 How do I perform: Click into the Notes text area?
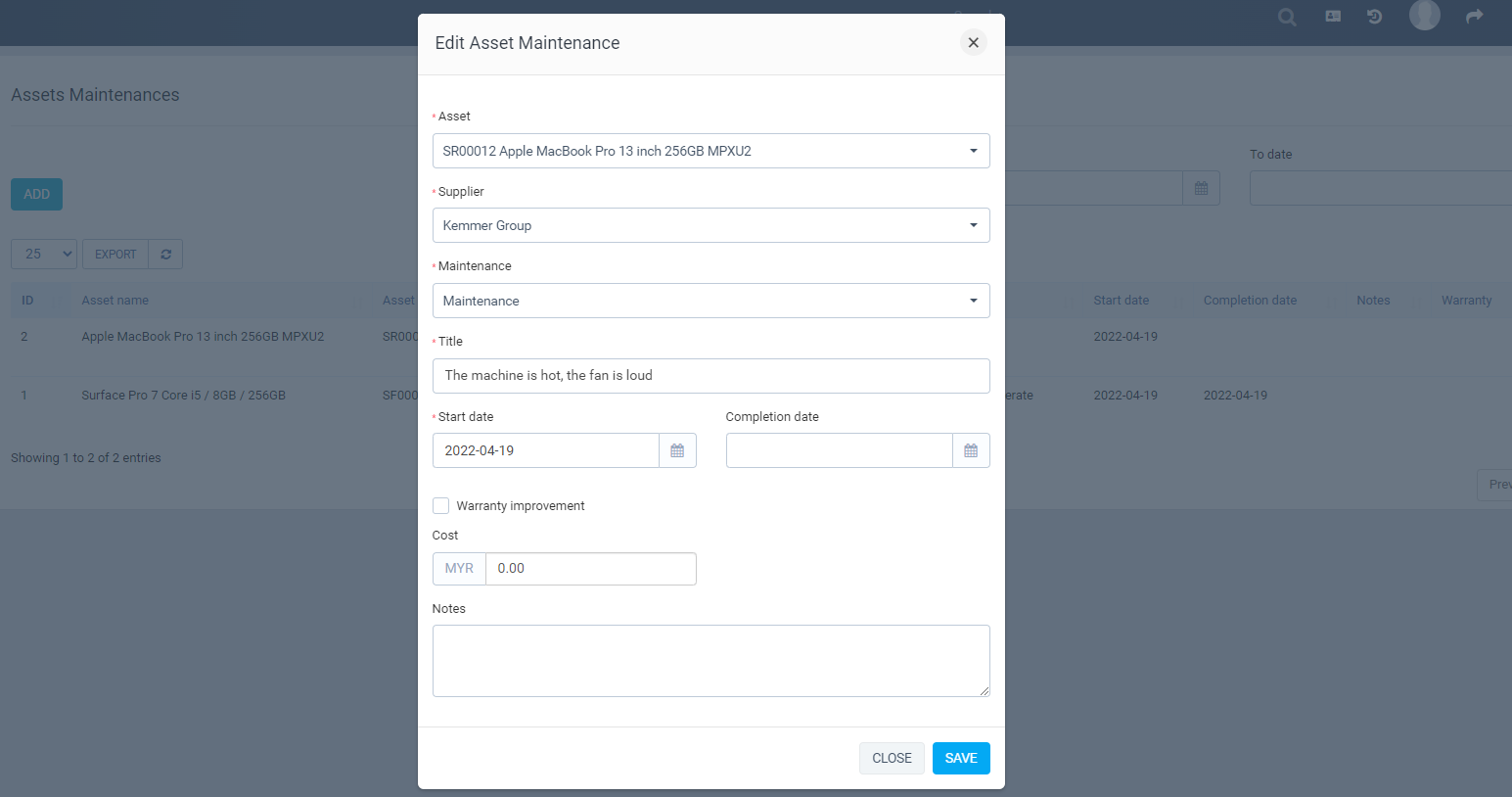pos(710,661)
